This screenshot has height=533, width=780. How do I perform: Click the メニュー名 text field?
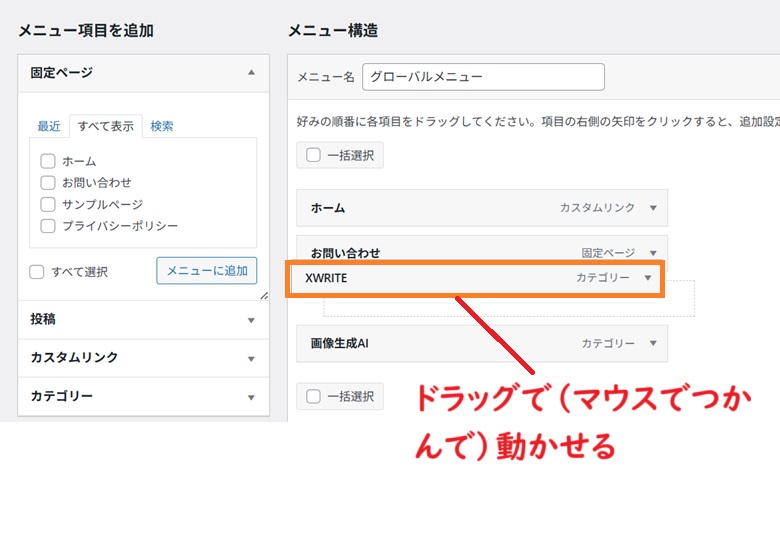point(483,77)
